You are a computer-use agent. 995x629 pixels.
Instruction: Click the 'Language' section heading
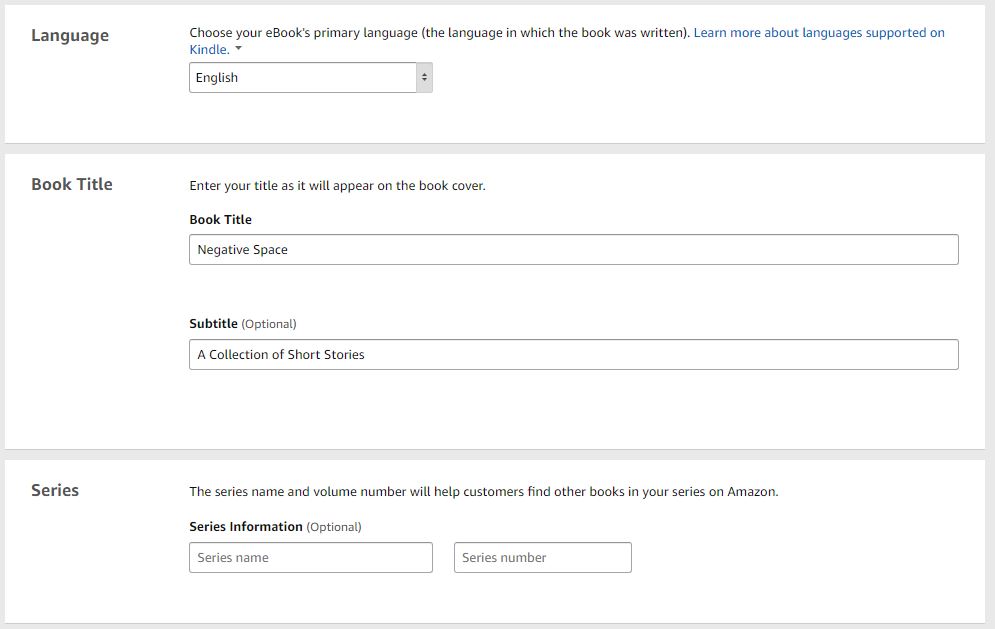[70, 36]
